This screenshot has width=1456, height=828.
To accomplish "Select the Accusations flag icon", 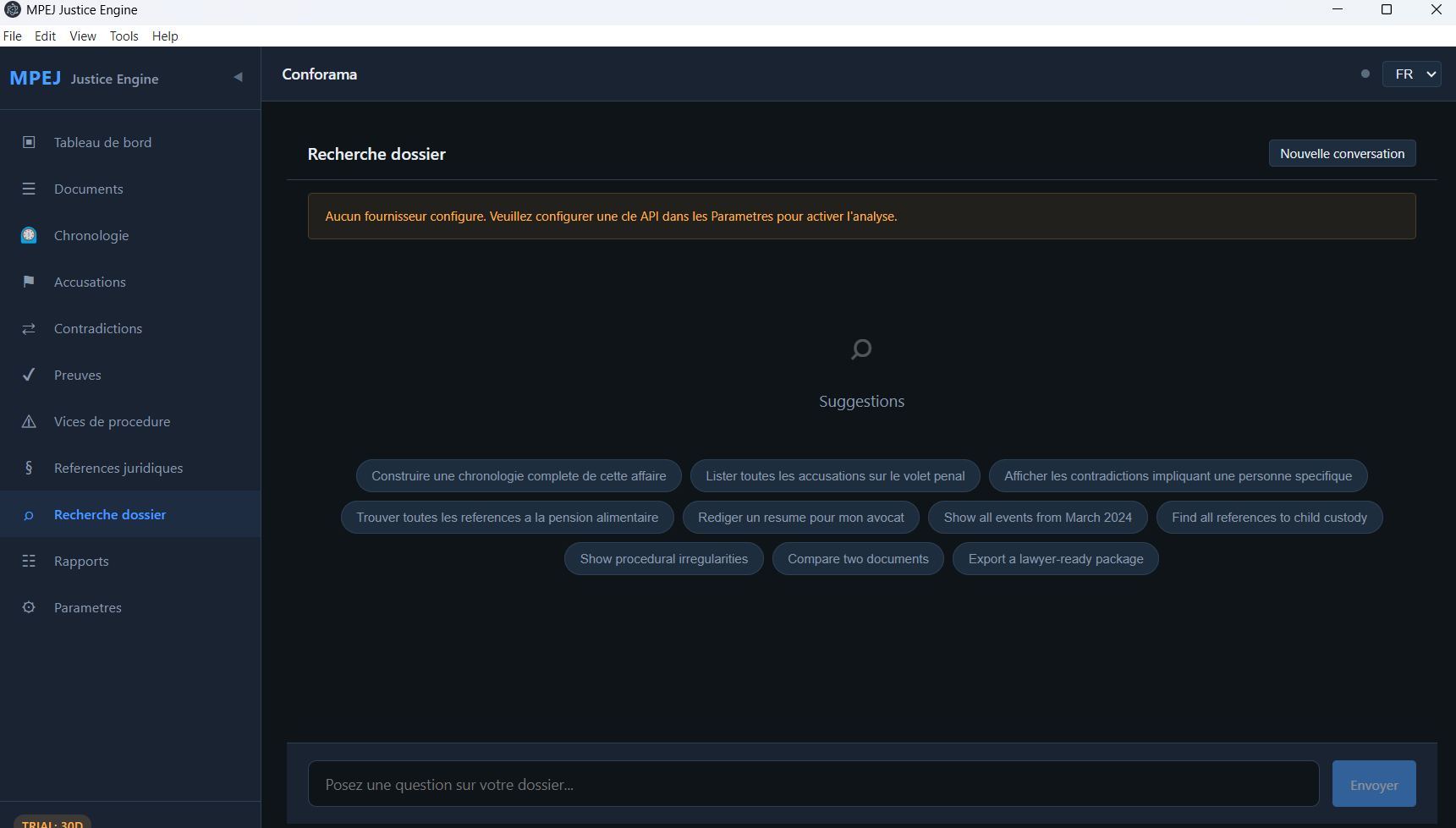I will click(29, 282).
